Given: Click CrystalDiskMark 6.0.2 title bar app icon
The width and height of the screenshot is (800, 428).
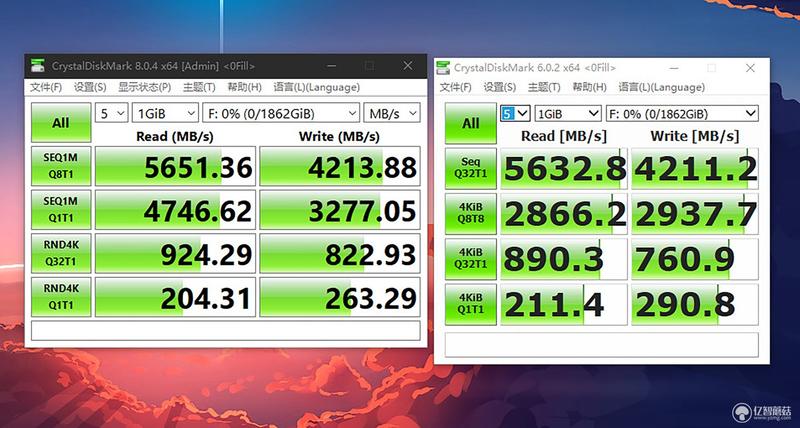Looking at the screenshot, I should click(x=444, y=68).
